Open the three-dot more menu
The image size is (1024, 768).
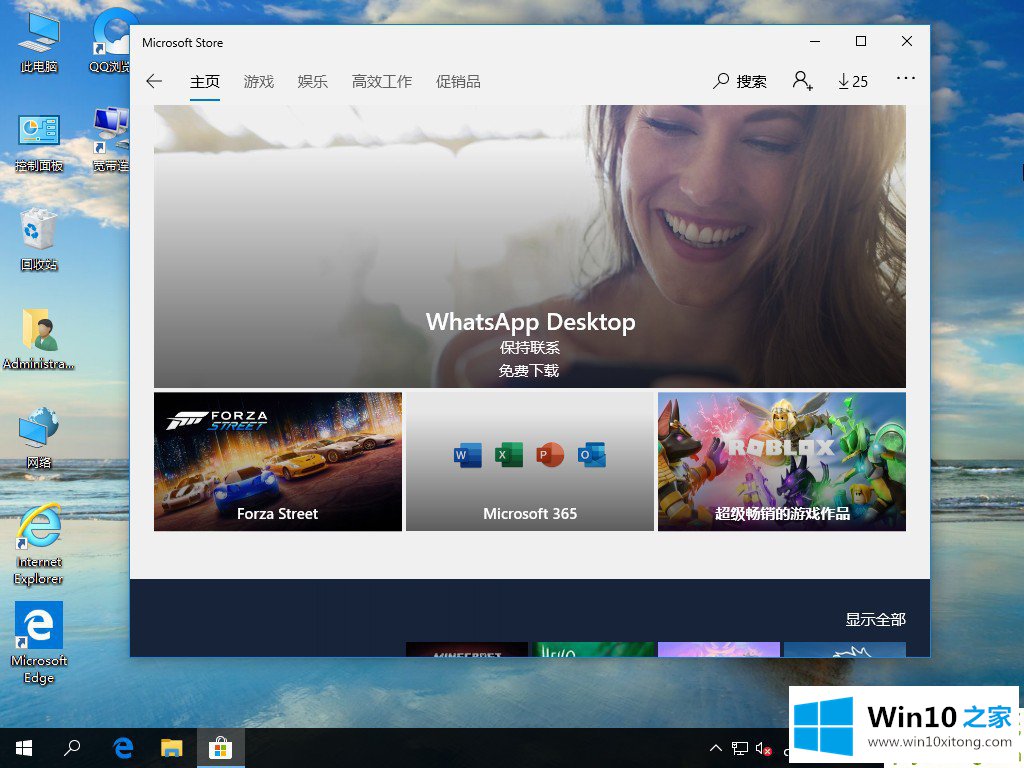[x=906, y=78]
